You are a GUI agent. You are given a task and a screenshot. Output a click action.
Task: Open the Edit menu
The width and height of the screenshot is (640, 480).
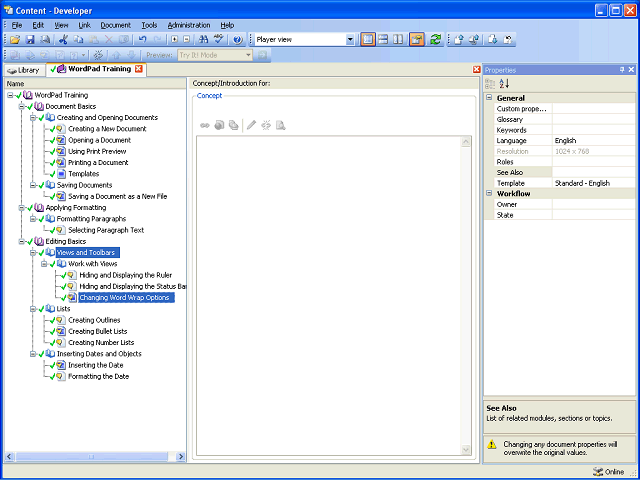[x=38, y=25]
